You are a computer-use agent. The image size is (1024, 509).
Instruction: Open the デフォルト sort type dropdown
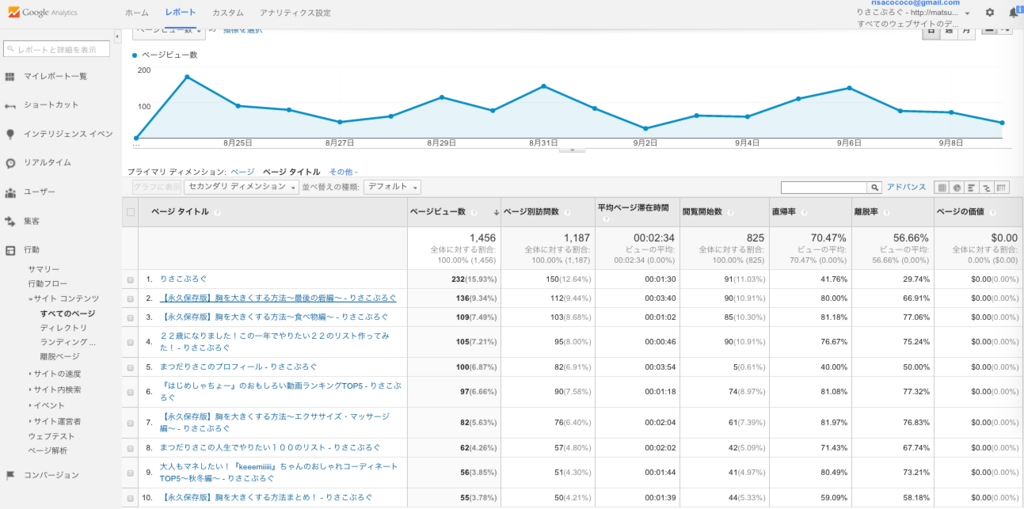(392, 187)
